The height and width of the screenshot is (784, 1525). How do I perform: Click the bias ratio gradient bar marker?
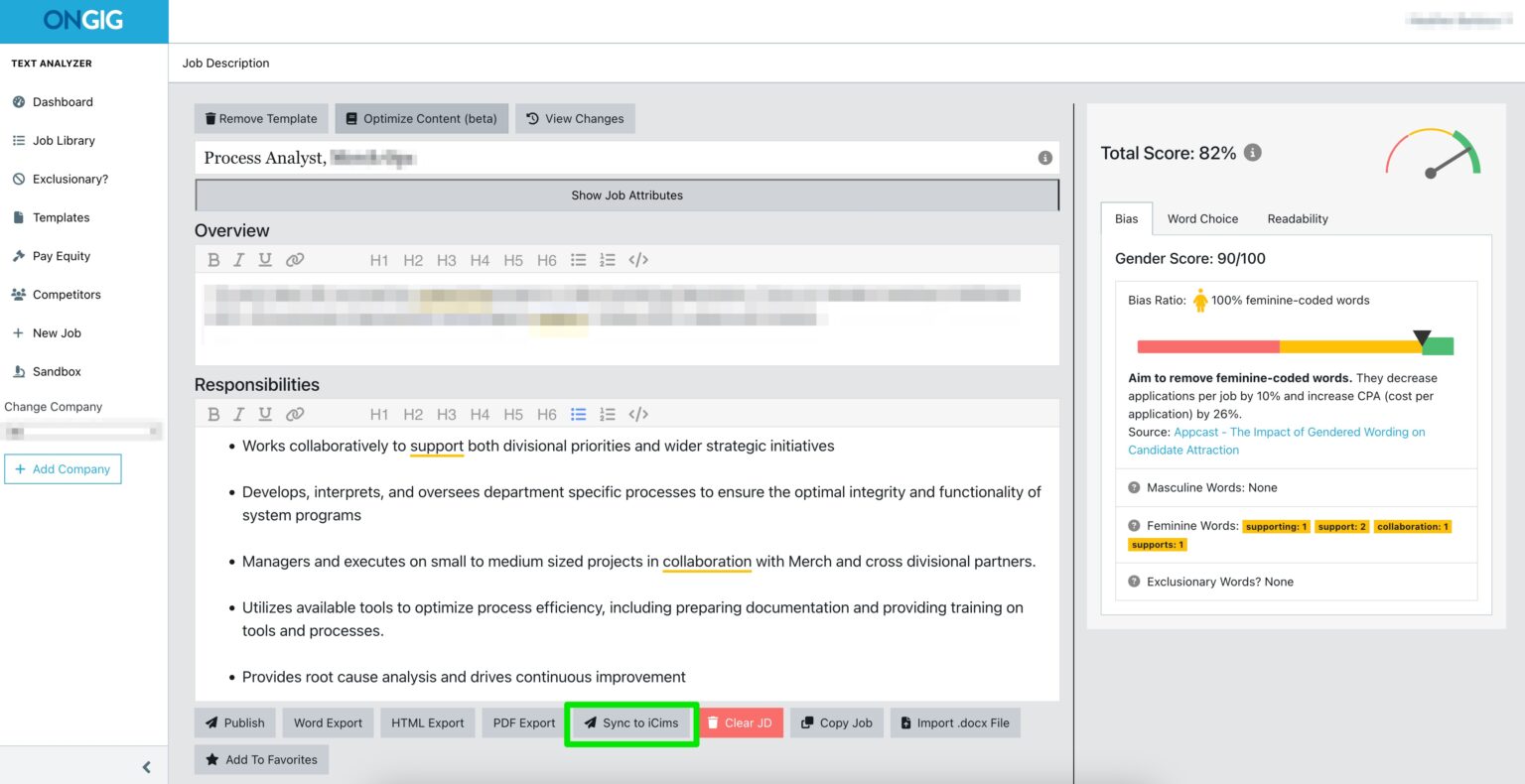(x=1424, y=338)
